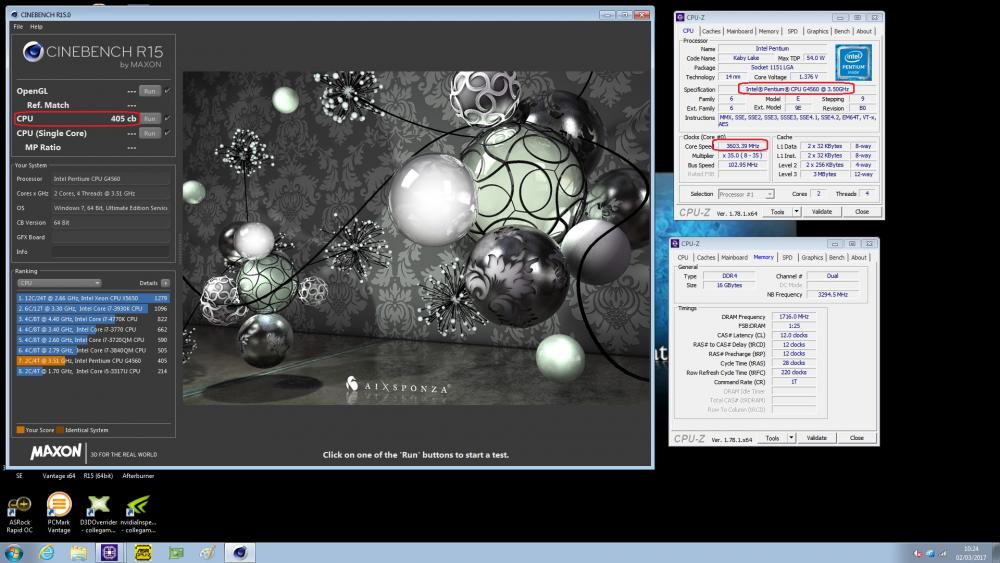This screenshot has width=1000, height=563.
Task: Open SPD tab in lower CPU-Z window
Action: click(787, 258)
